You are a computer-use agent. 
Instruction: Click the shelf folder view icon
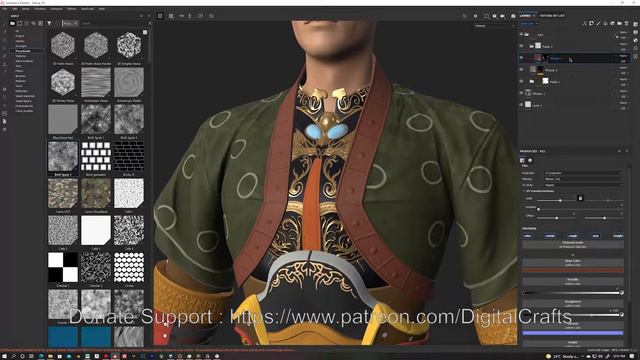point(12,24)
